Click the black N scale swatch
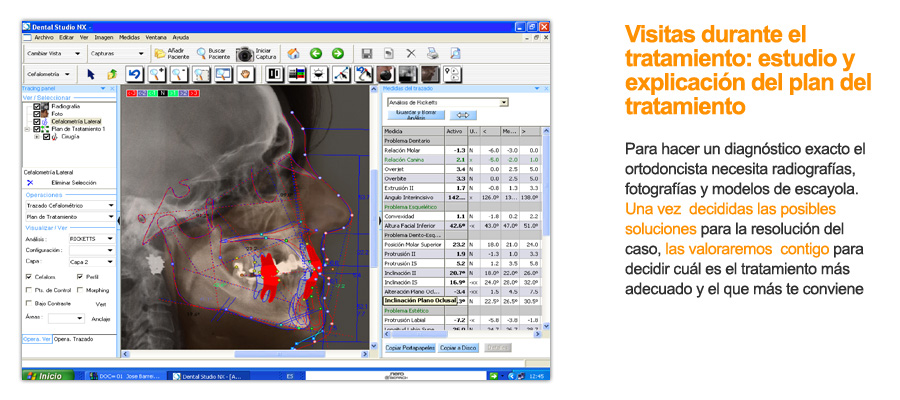The width and height of the screenshot is (900, 400). tap(162, 93)
